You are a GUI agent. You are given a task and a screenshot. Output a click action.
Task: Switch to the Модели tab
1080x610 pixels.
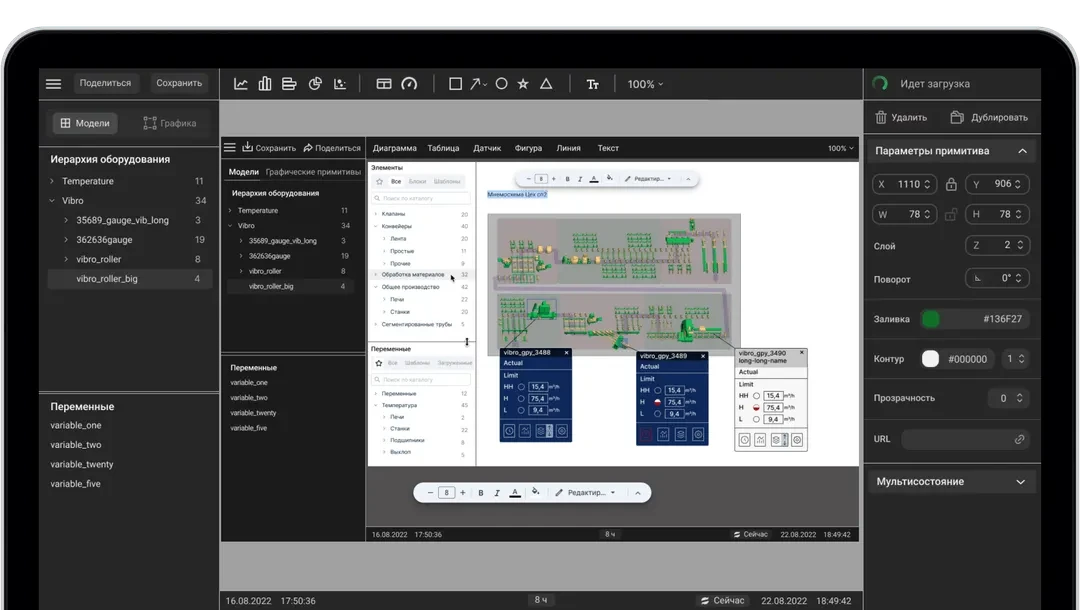pyautogui.click(x=85, y=123)
